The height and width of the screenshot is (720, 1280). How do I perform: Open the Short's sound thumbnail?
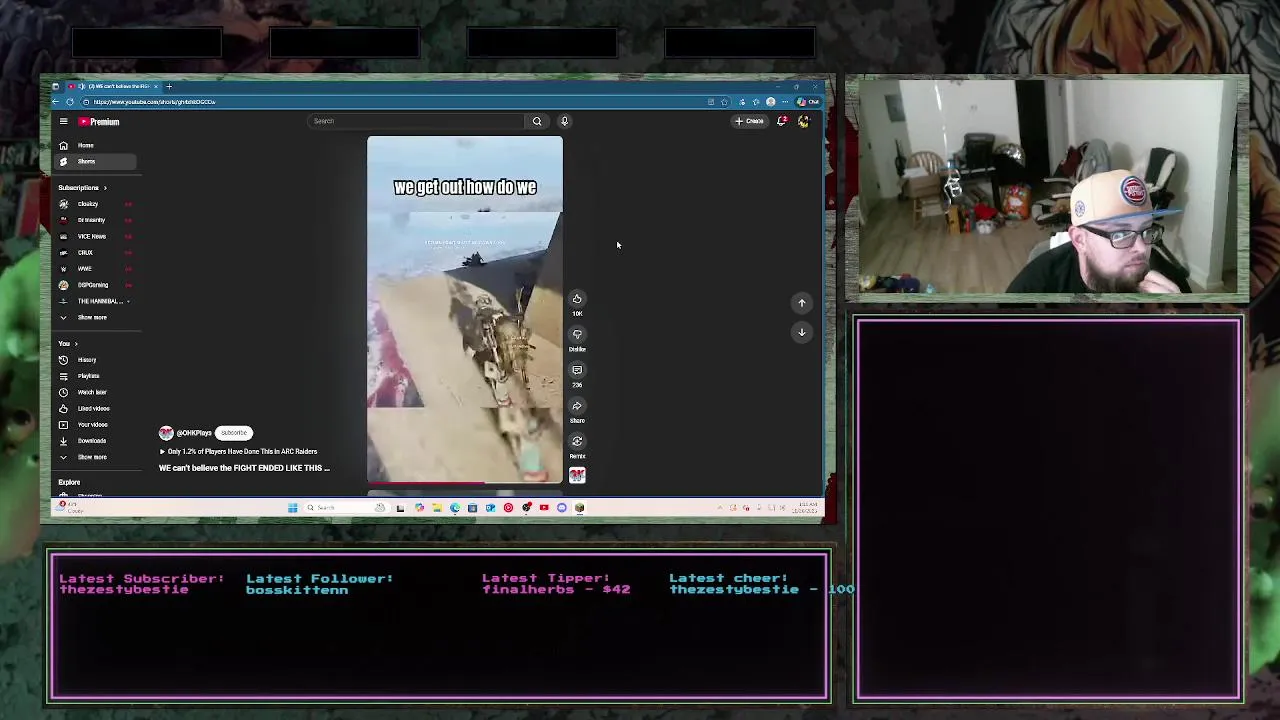[x=577, y=475]
